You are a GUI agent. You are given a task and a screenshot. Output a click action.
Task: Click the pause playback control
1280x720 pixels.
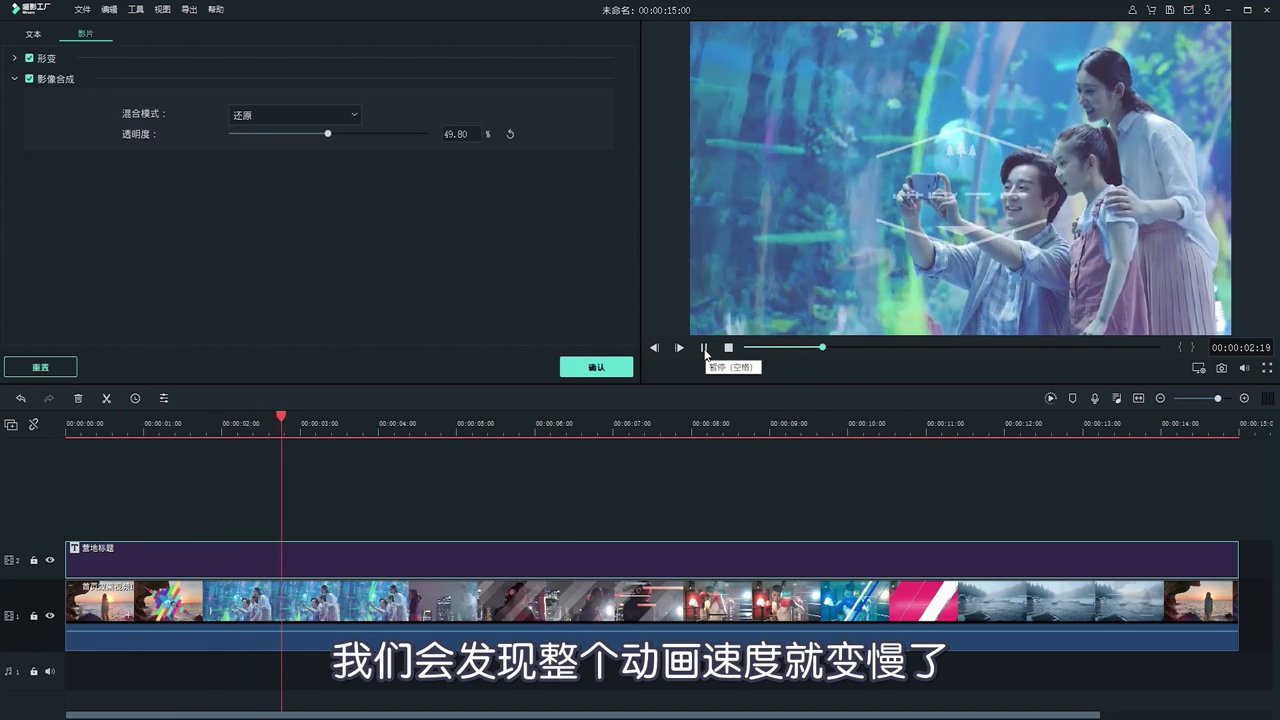tap(704, 347)
